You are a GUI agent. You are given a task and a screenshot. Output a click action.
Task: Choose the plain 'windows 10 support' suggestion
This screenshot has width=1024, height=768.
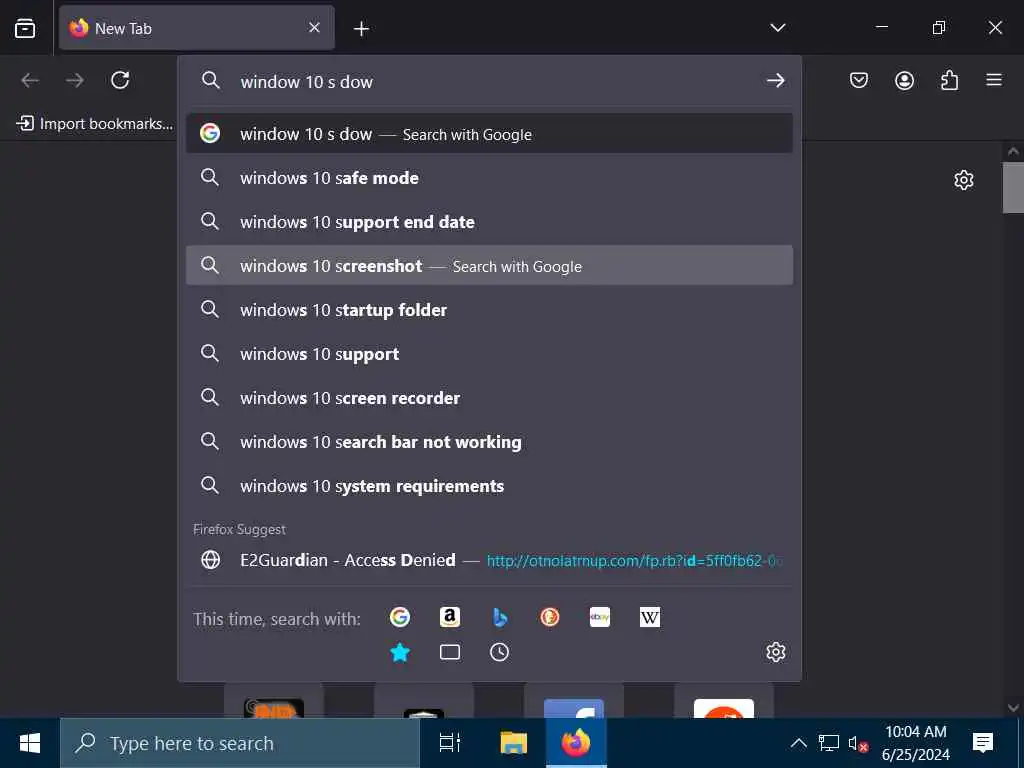click(490, 353)
